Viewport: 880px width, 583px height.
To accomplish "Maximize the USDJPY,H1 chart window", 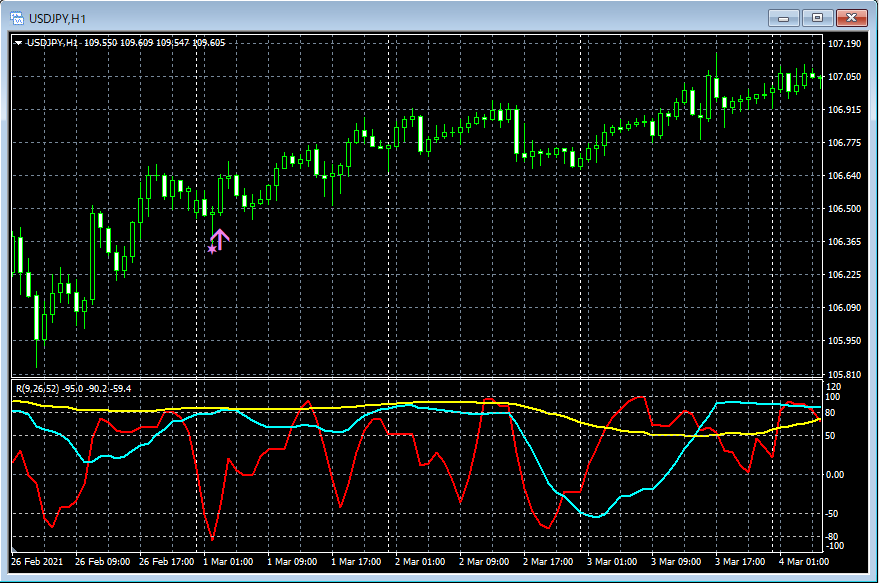I will 817,17.
